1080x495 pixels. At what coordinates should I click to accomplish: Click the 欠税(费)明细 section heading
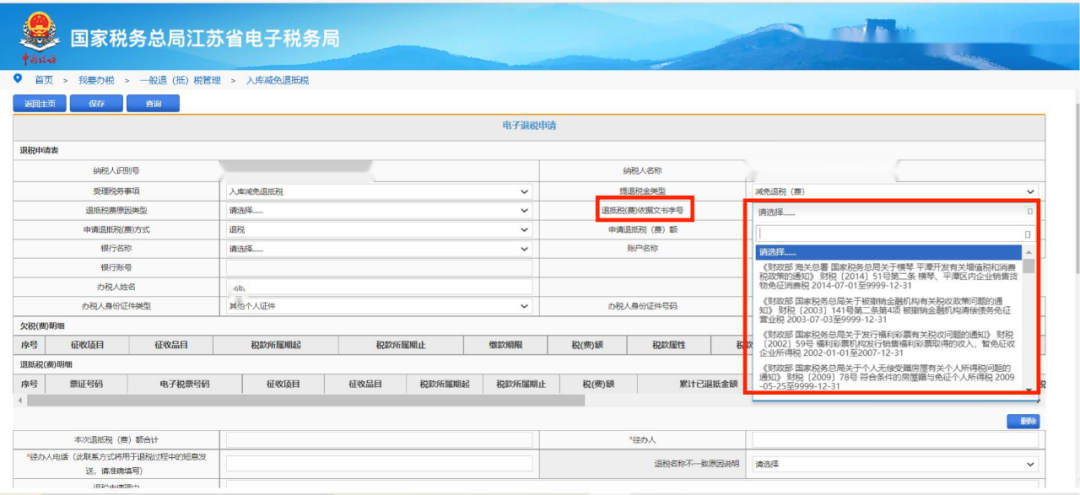tap(42, 325)
